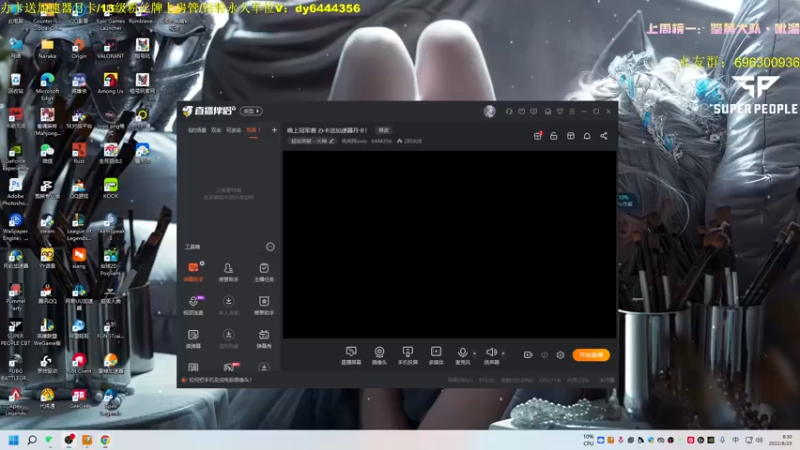Toggle the preview eye icon
This screenshot has width=800, height=450.
(x=544, y=355)
